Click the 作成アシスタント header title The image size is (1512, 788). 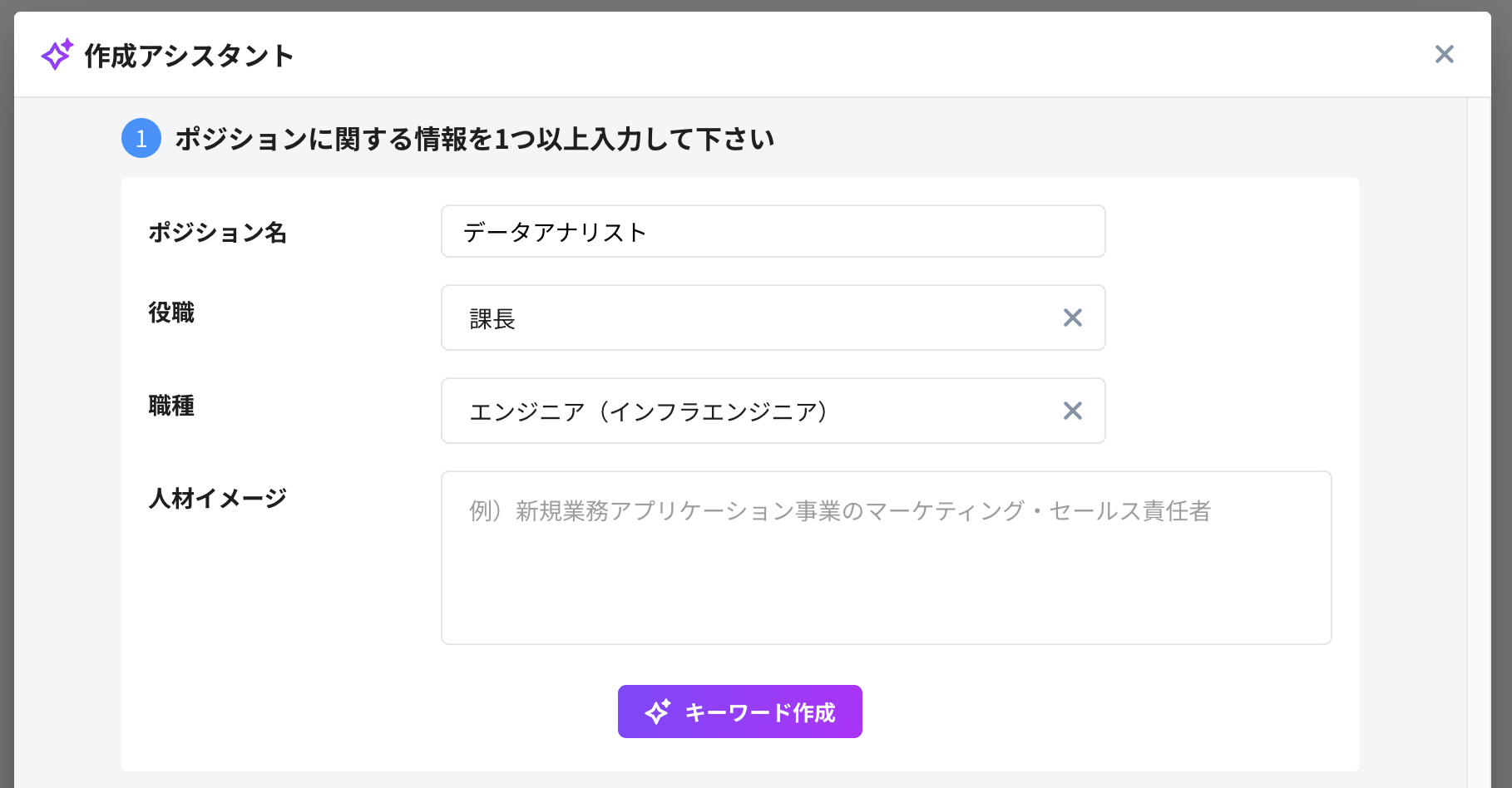186,56
